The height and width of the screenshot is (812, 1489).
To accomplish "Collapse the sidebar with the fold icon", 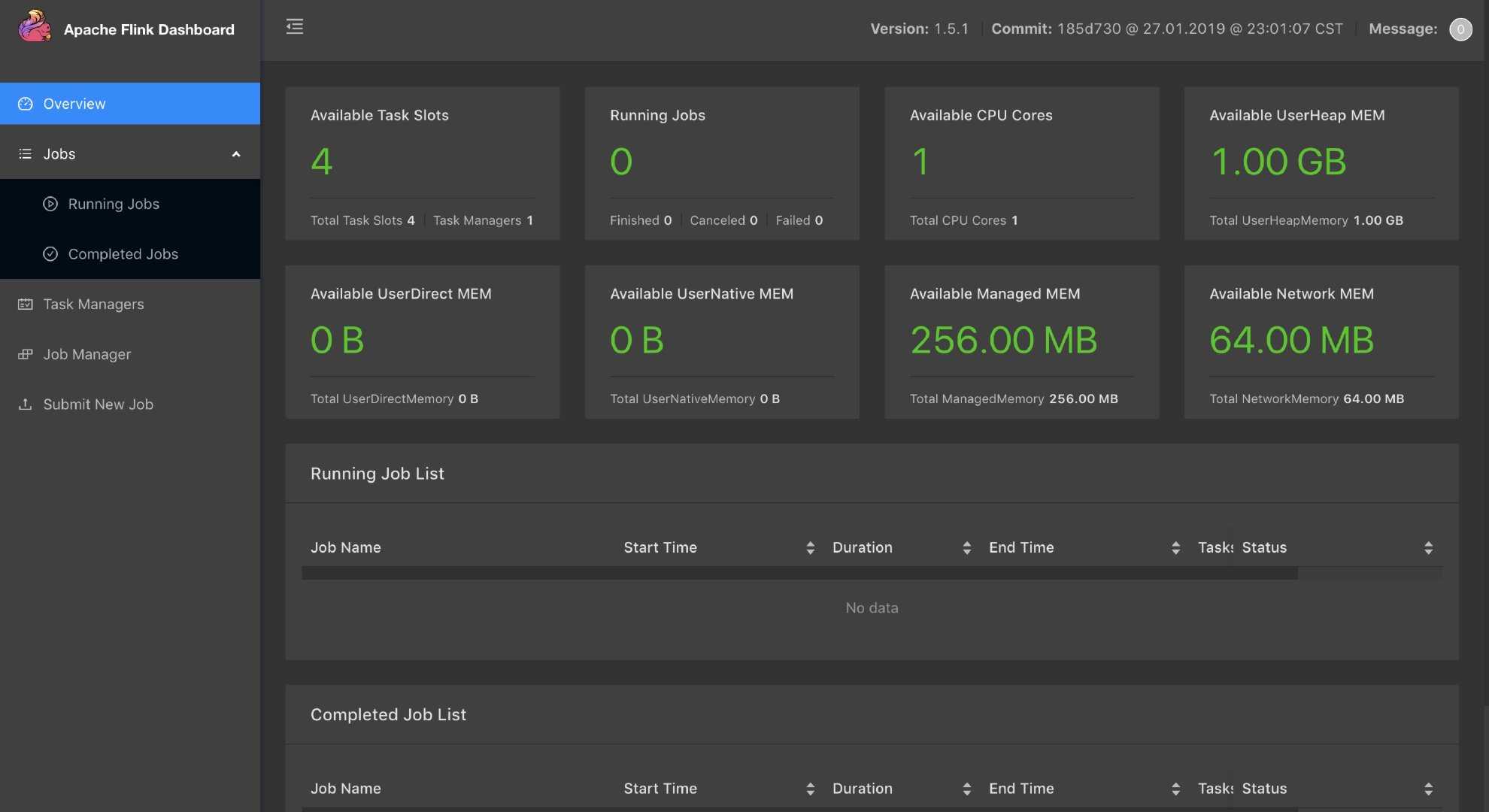I will [295, 27].
